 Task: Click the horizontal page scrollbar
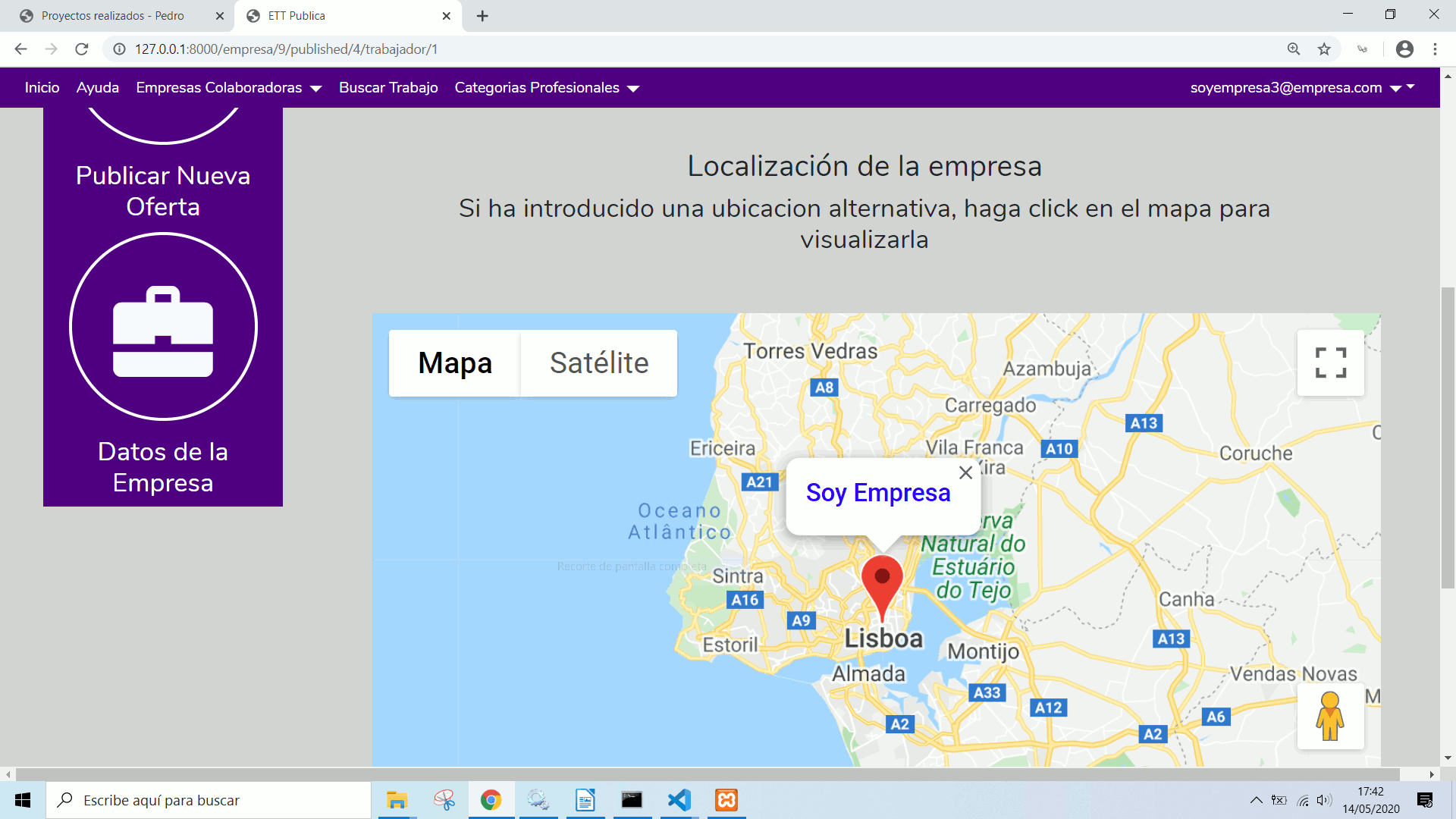[x=708, y=774]
